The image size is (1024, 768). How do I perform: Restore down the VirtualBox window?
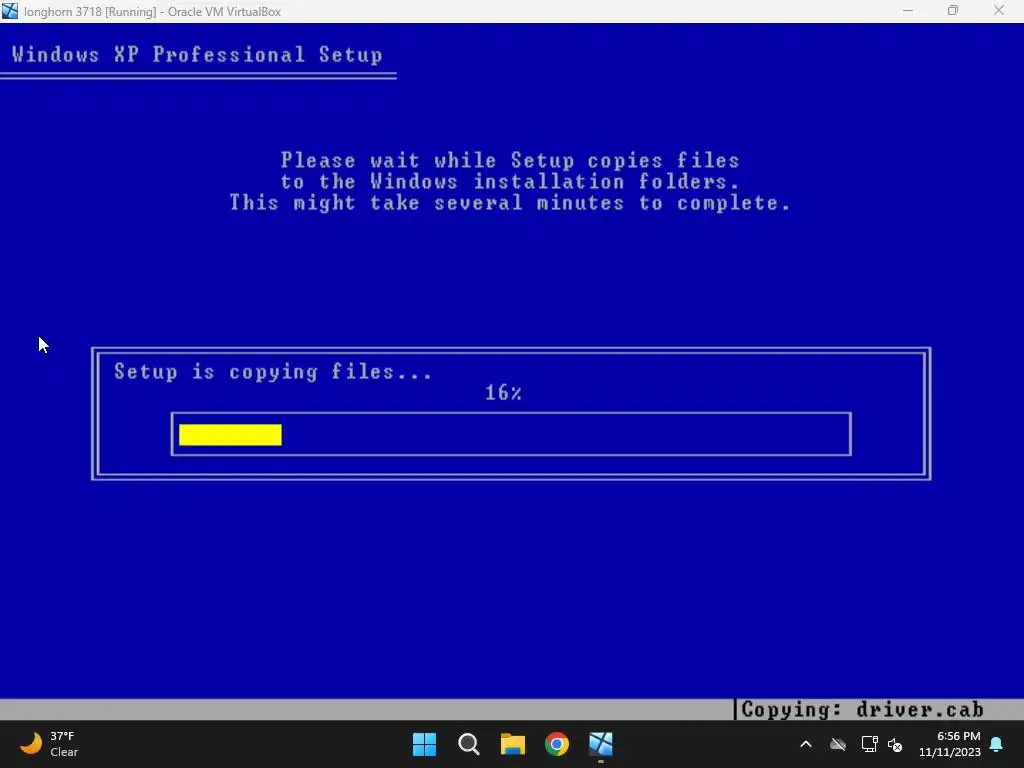[953, 11]
